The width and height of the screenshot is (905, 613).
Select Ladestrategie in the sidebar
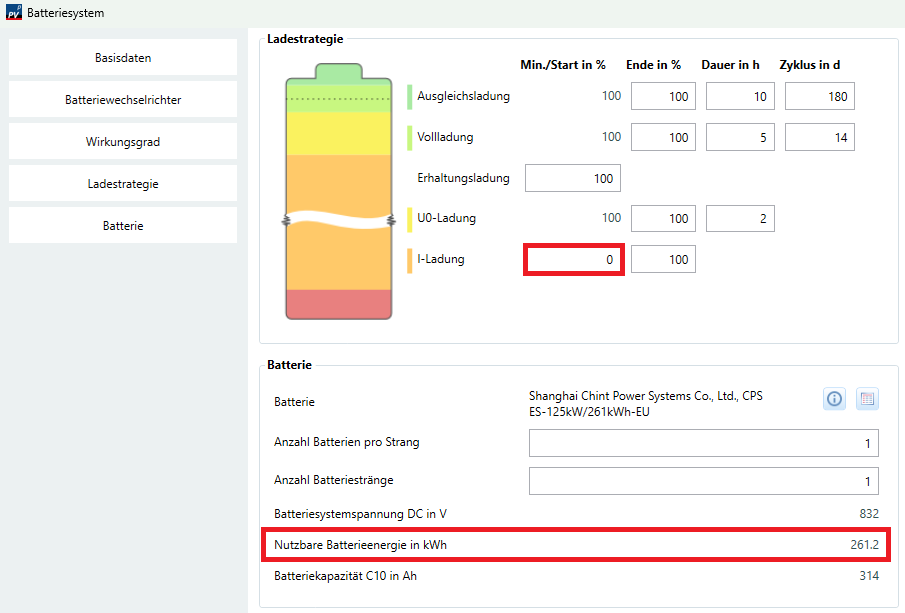tap(123, 184)
